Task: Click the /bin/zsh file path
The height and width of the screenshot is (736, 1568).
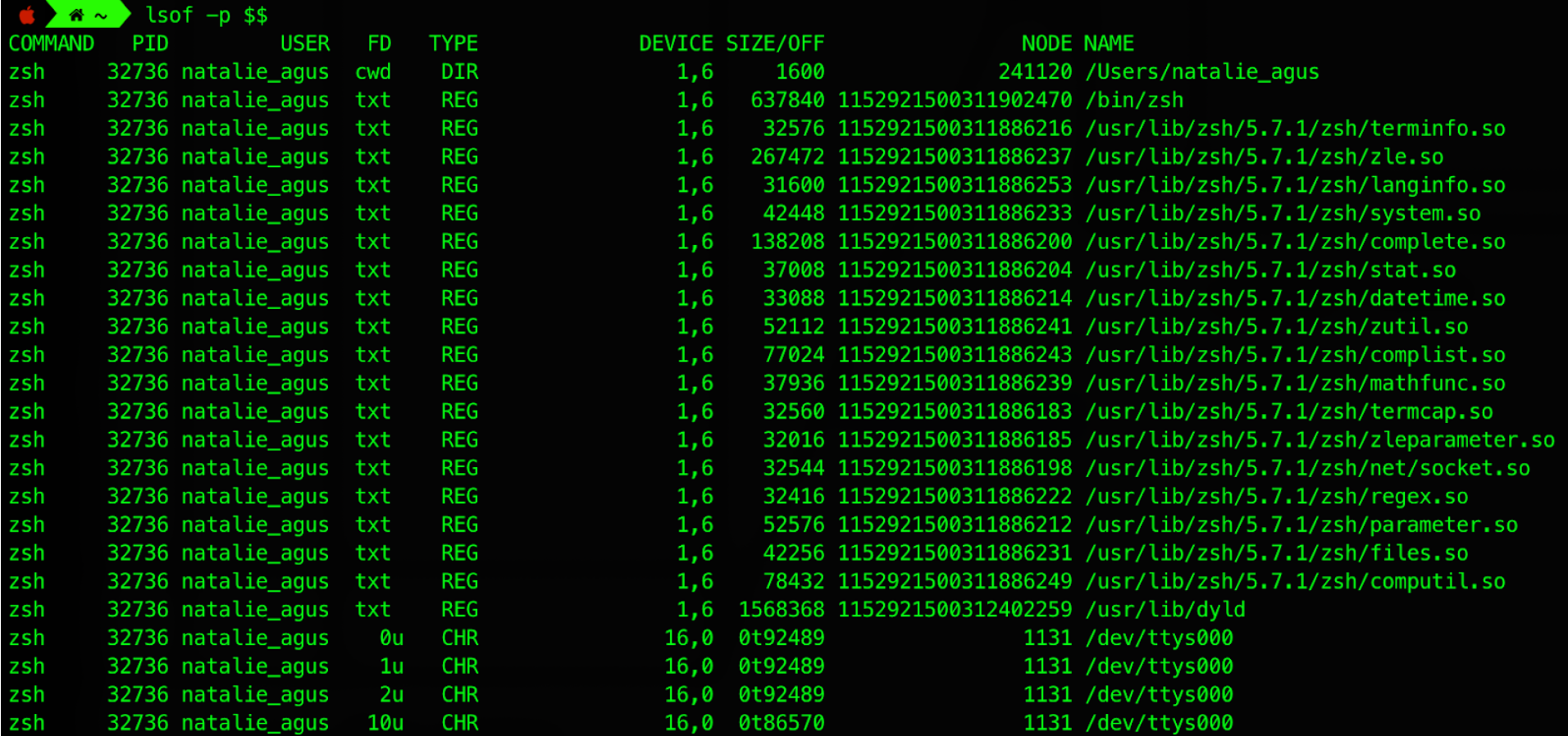Action: pyautogui.click(x=1134, y=100)
